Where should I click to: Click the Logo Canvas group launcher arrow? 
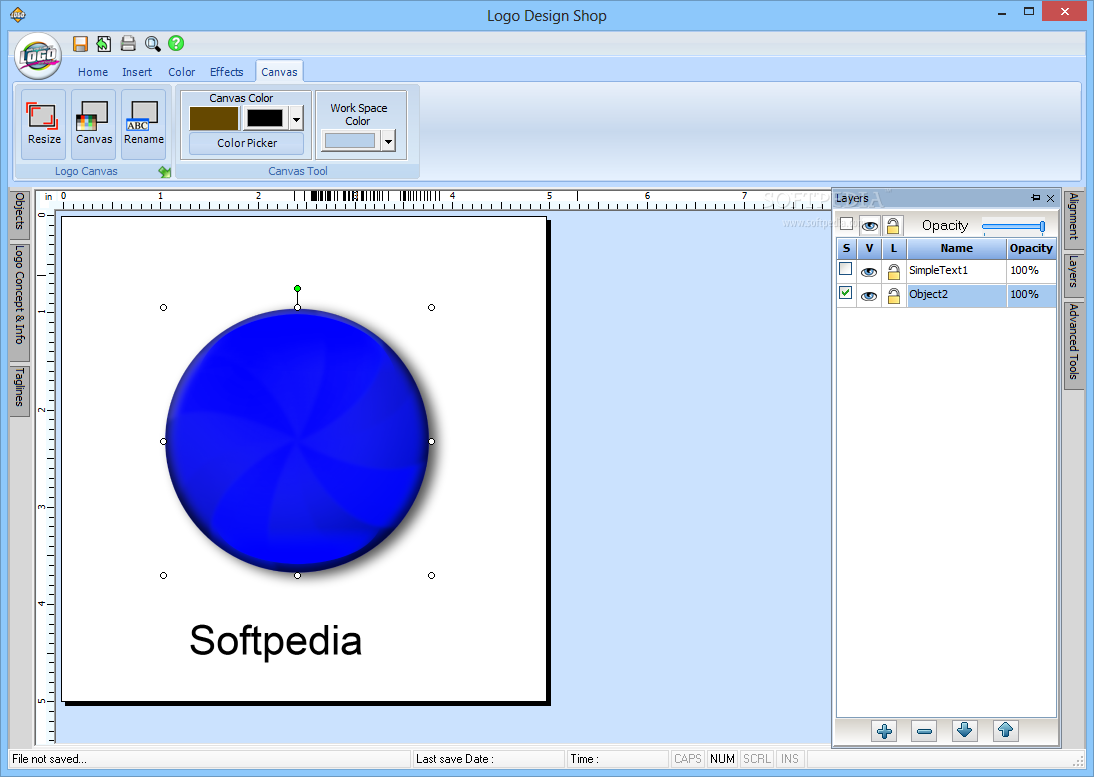tap(165, 172)
